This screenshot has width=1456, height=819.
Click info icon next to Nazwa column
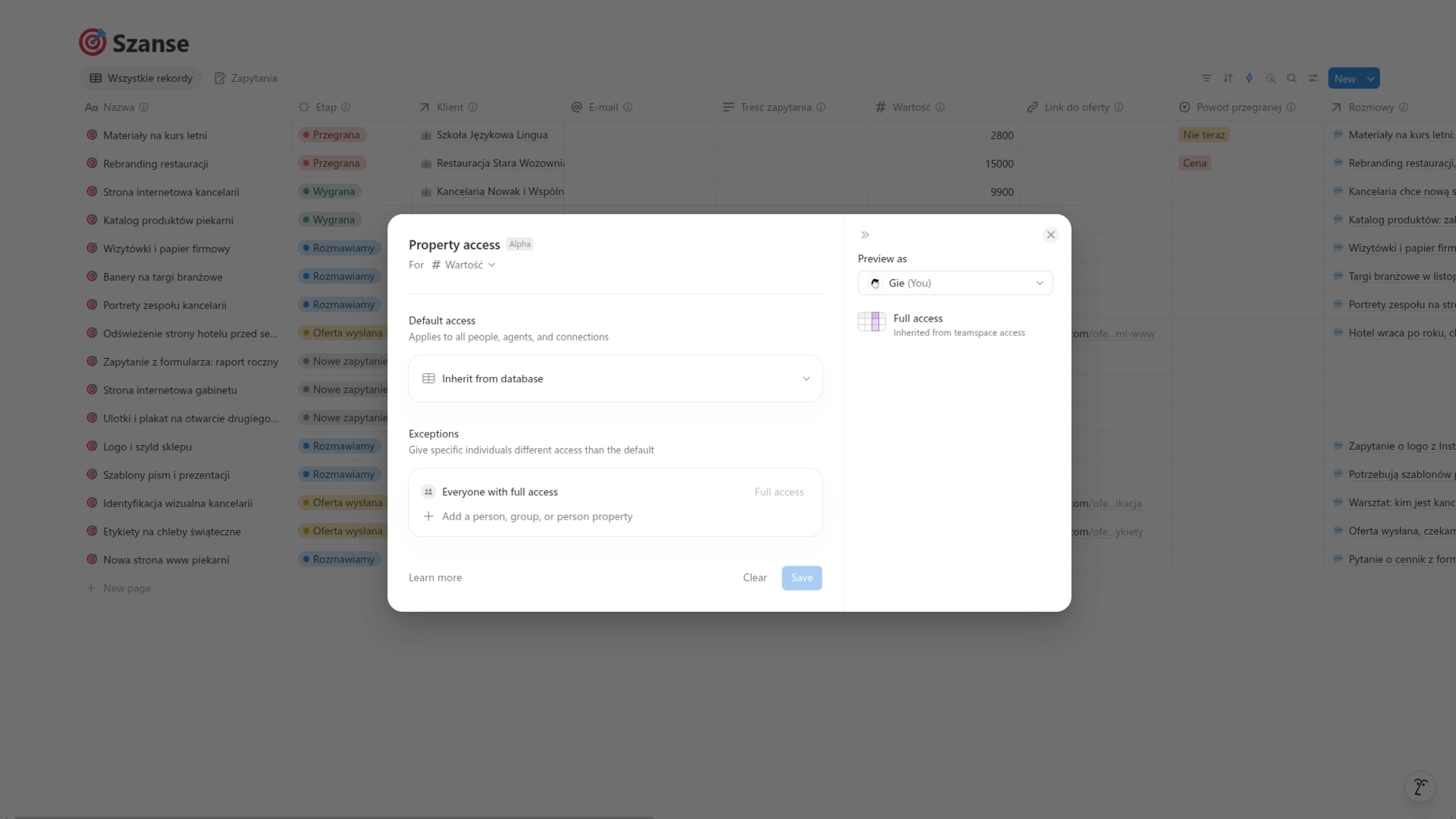click(x=143, y=108)
